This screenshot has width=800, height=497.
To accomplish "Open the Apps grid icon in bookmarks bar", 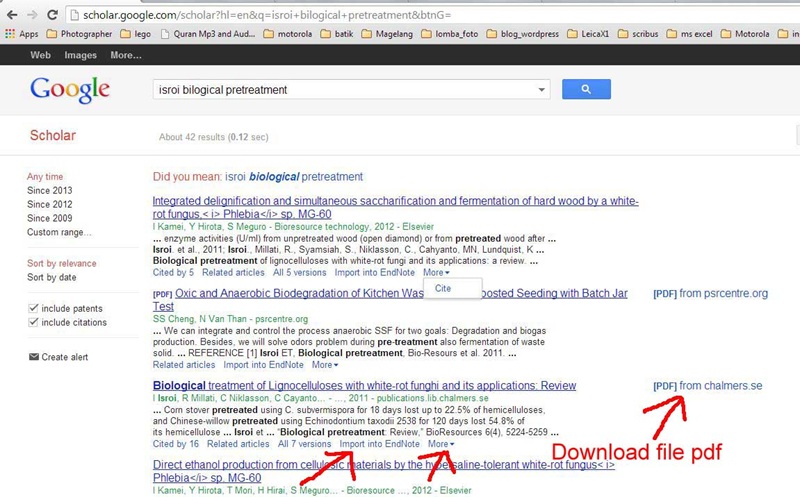I will (x=10, y=34).
